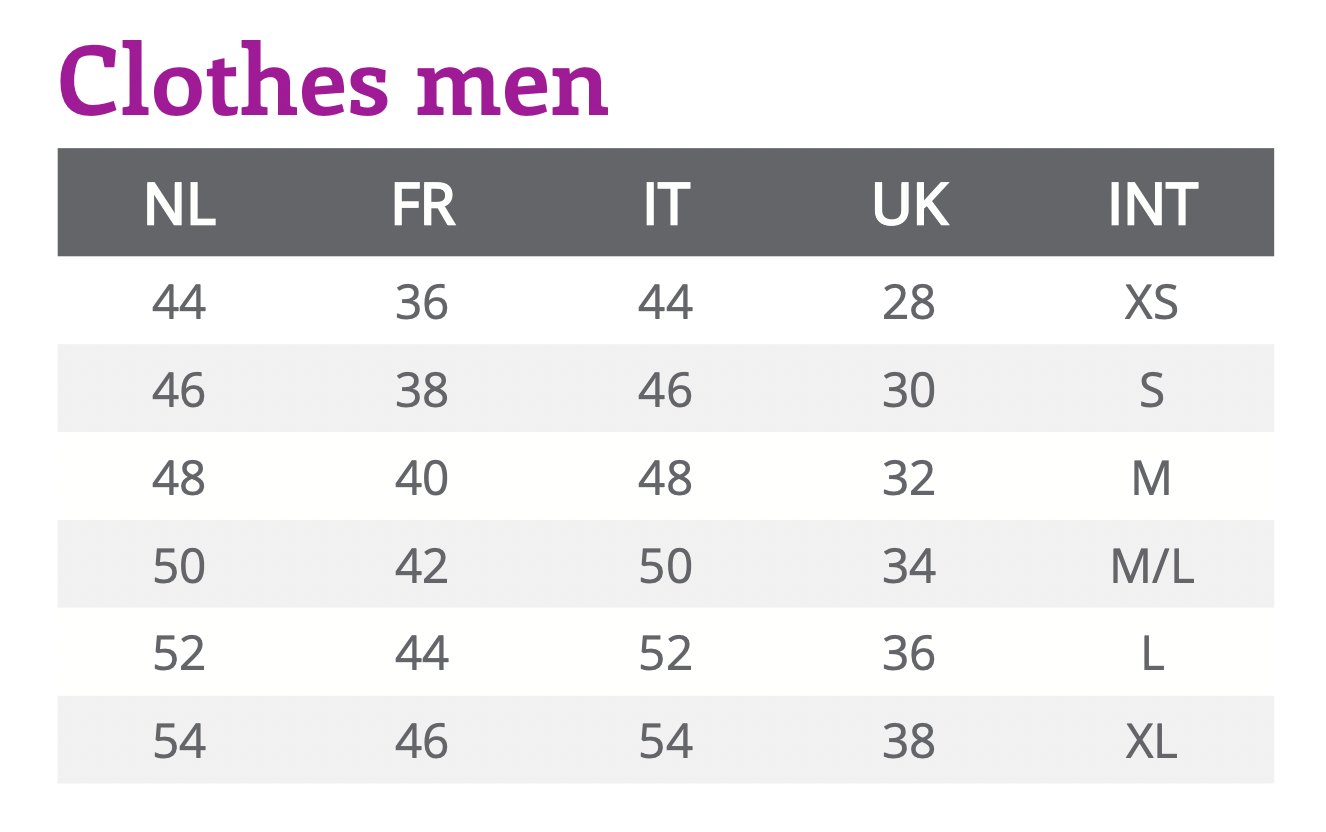
Task: Click the NL size 54 cell
Action: pyautogui.click(x=179, y=741)
